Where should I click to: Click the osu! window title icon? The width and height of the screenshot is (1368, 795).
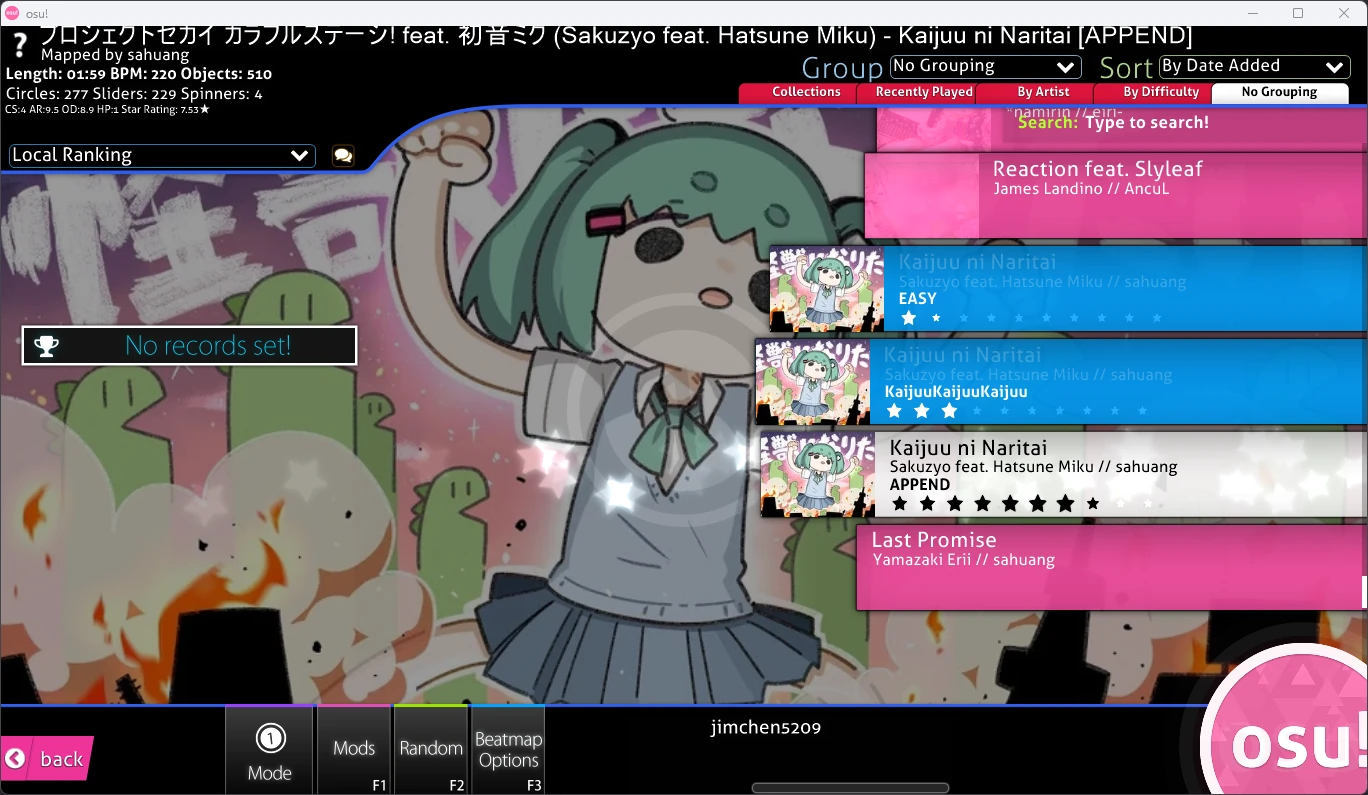coord(13,13)
